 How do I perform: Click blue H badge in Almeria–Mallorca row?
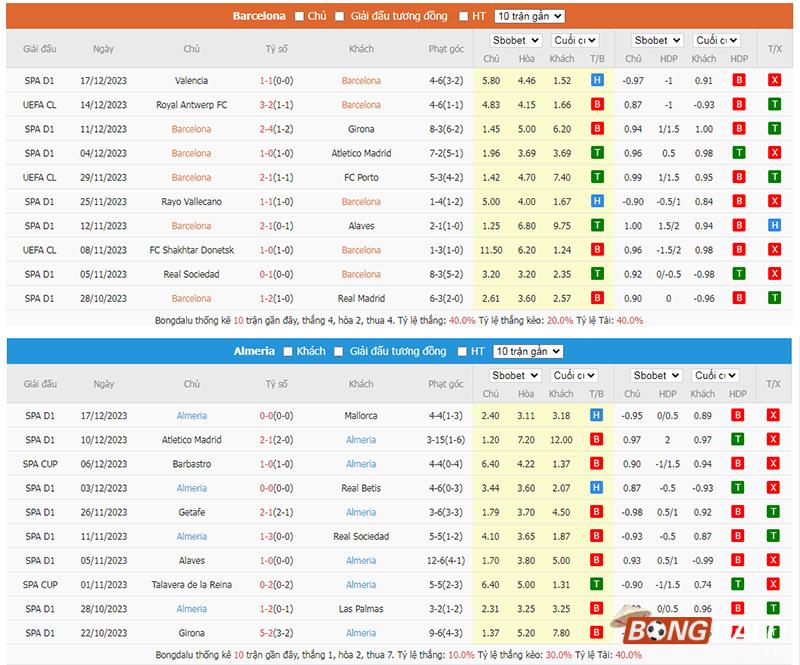[x=597, y=415]
